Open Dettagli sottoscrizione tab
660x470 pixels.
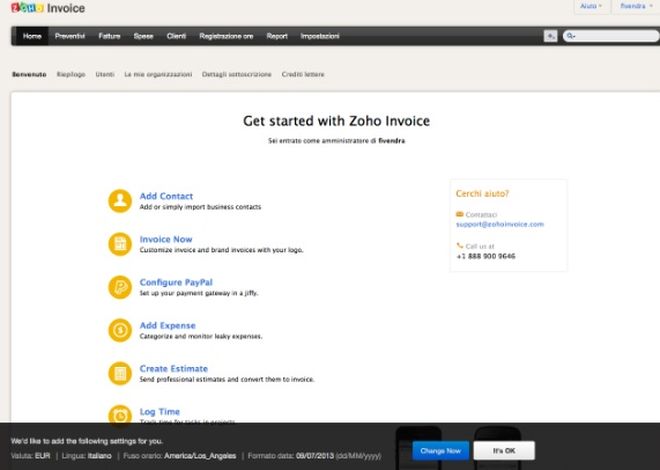pyautogui.click(x=237, y=74)
